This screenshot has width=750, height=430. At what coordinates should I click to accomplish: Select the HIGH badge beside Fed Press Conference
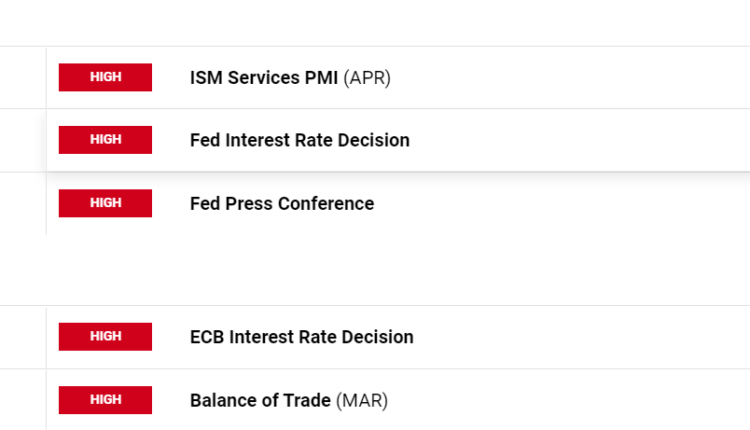105,203
